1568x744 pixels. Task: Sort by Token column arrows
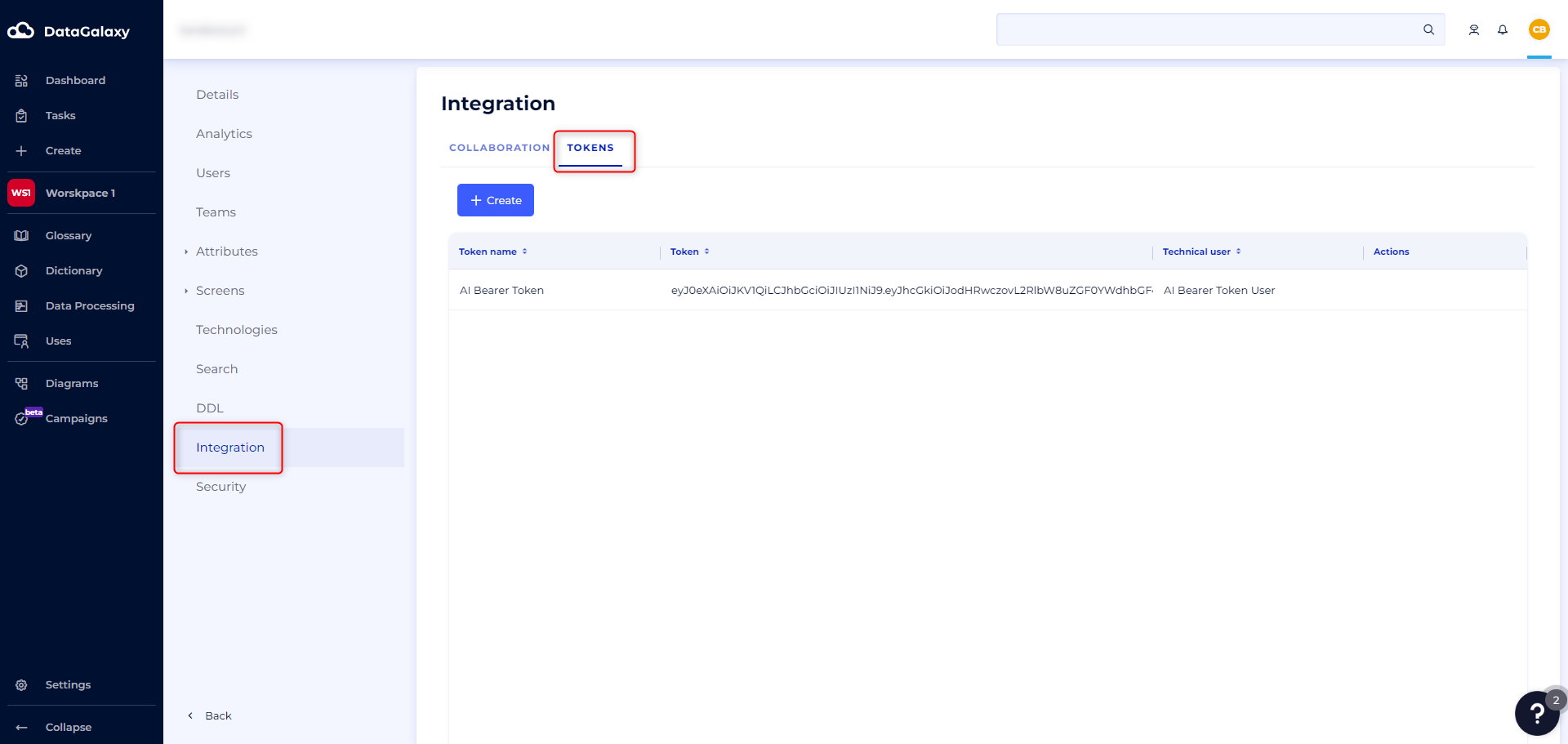[x=706, y=252]
